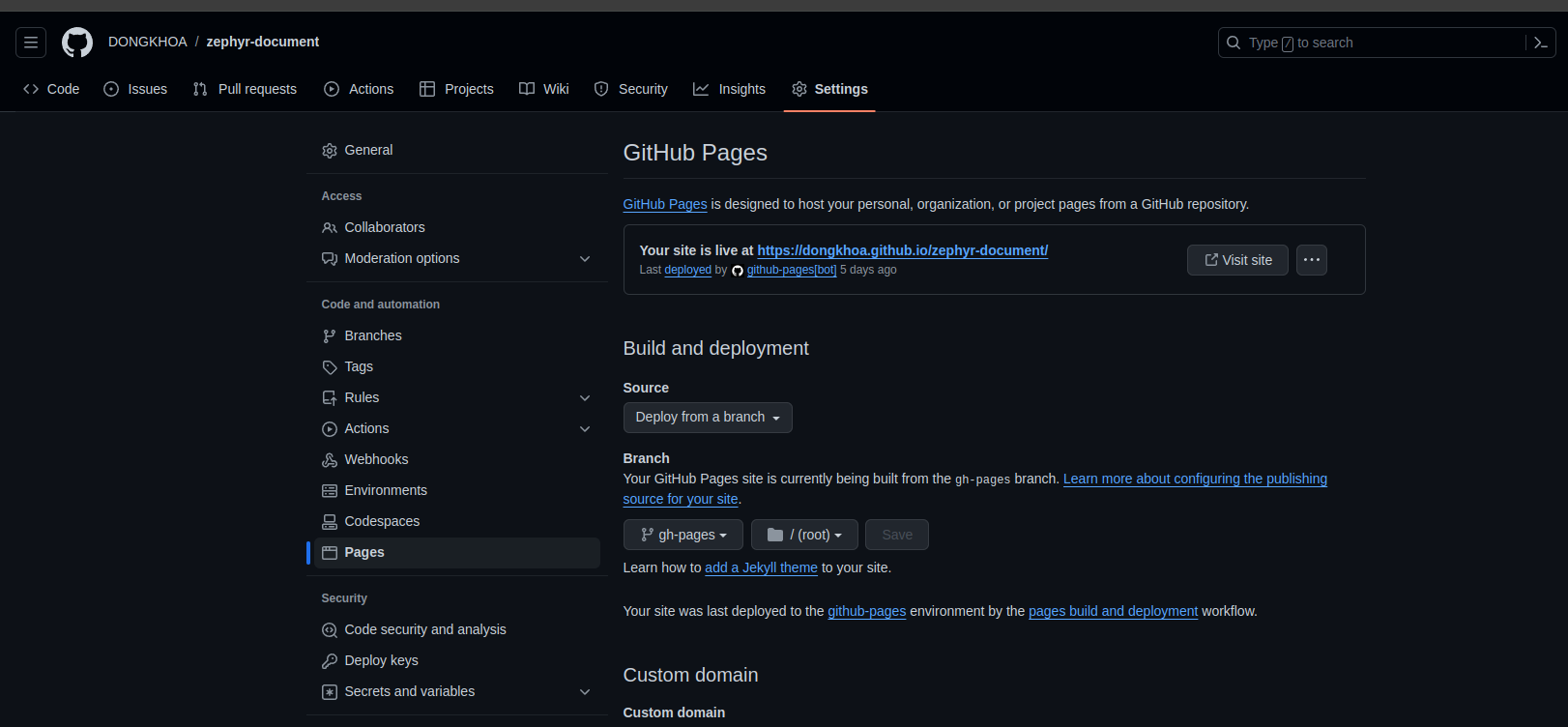Open the Issues tab
Viewport: 1568px width, 727px height.
(135, 89)
